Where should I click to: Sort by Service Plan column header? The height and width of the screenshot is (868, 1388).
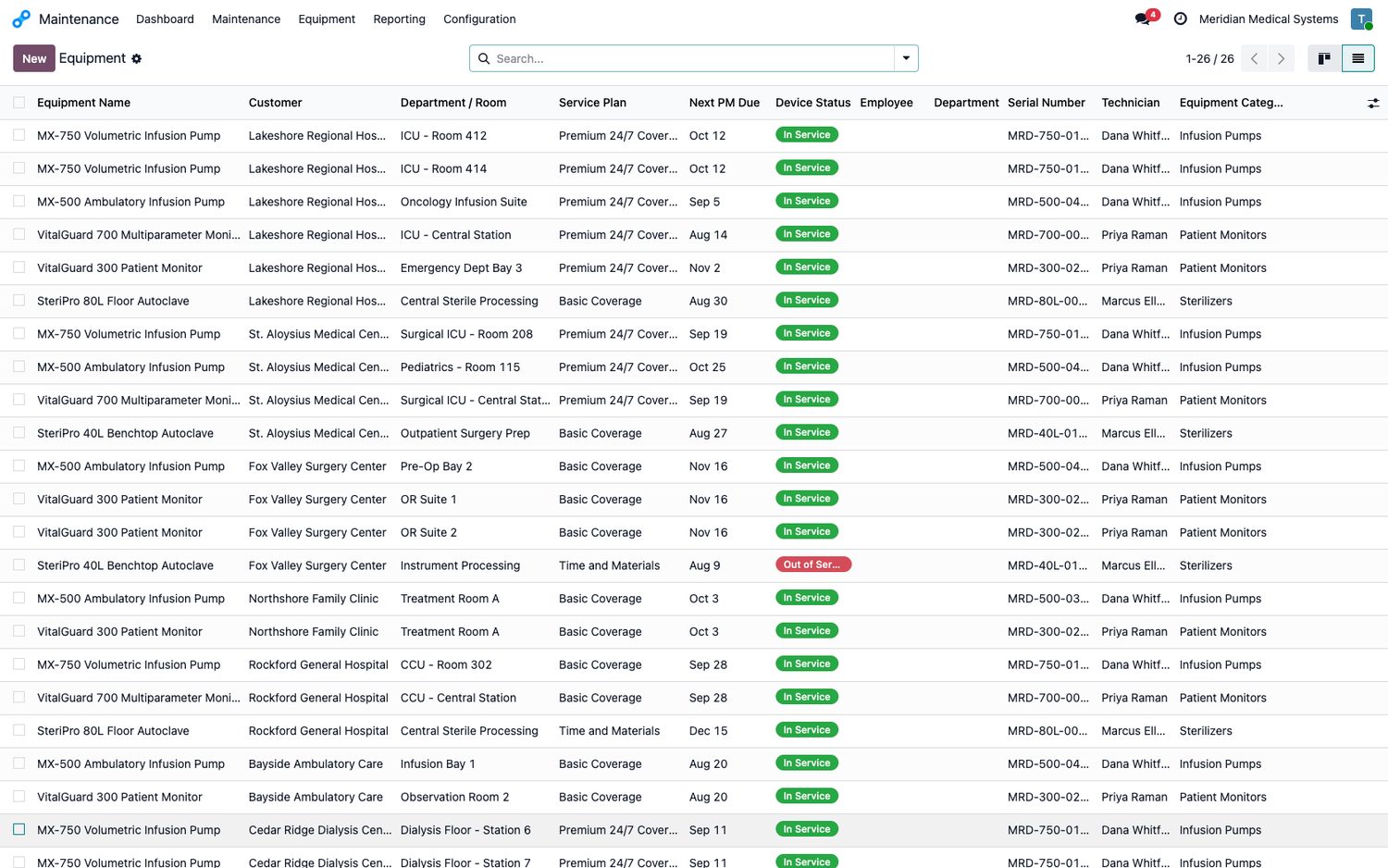[592, 103]
